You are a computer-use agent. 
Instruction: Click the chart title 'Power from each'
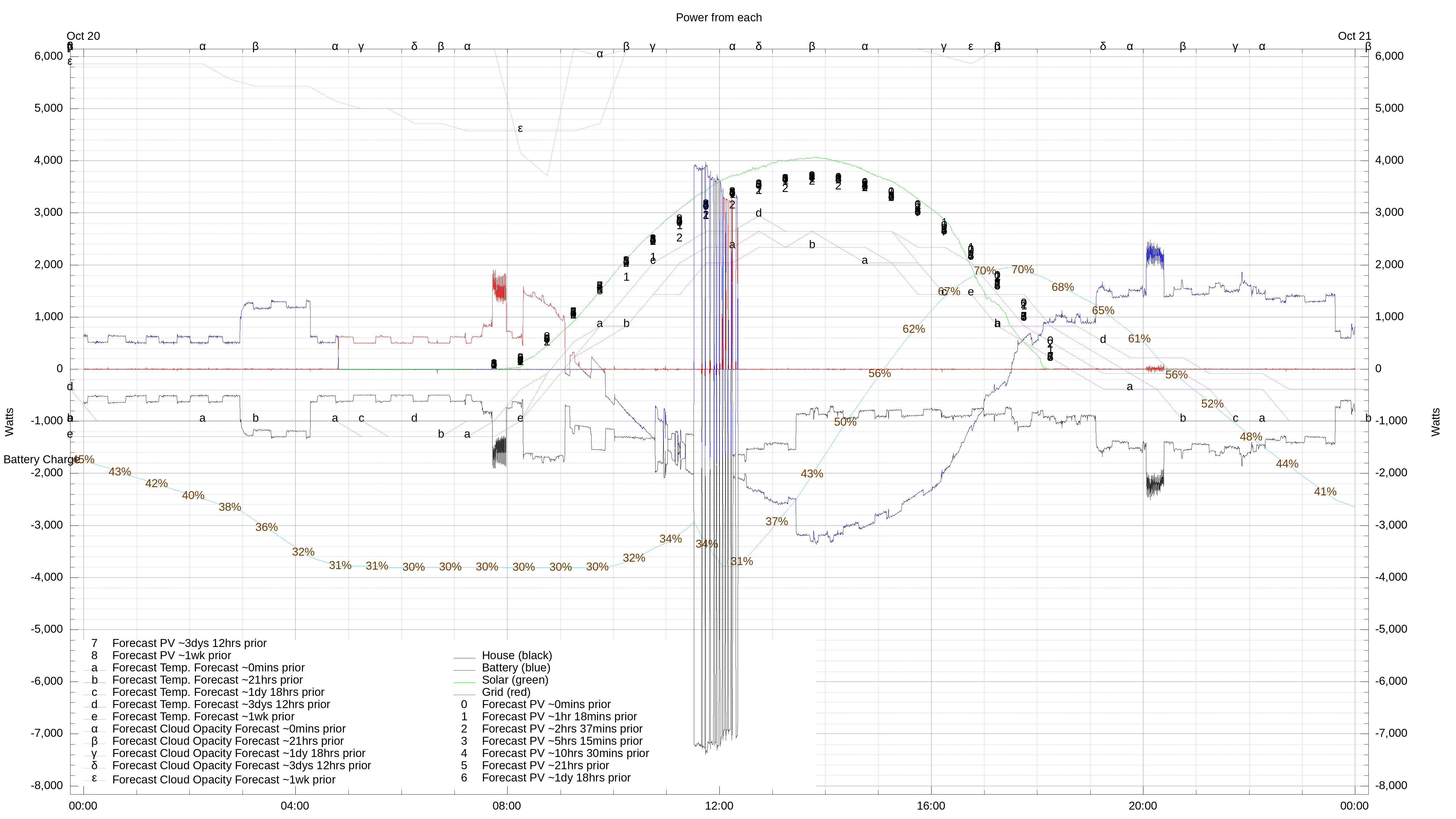[718, 18]
